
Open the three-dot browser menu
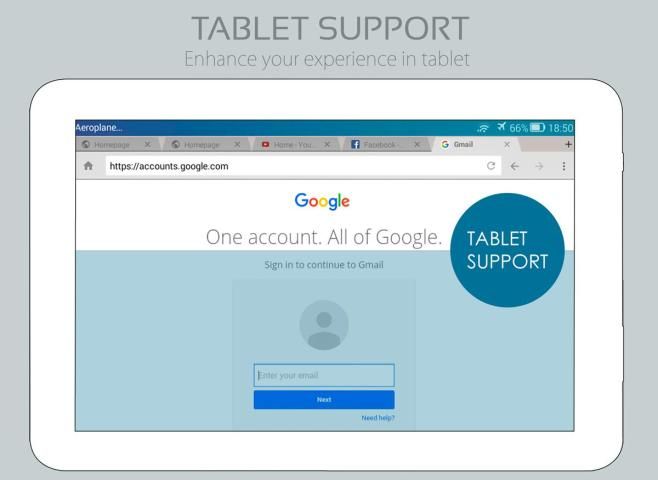click(564, 166)
